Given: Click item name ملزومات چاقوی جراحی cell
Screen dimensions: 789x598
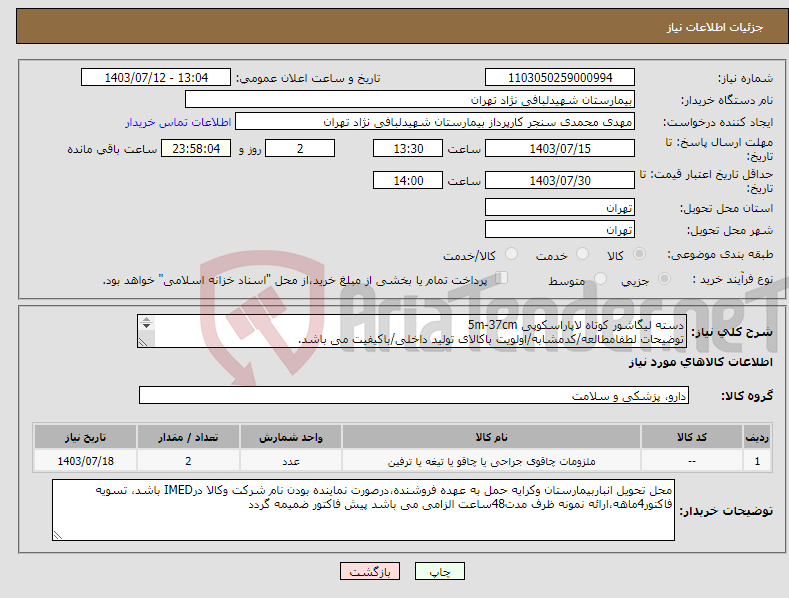Looking at the screenshot, I should (x=491, y=461).
